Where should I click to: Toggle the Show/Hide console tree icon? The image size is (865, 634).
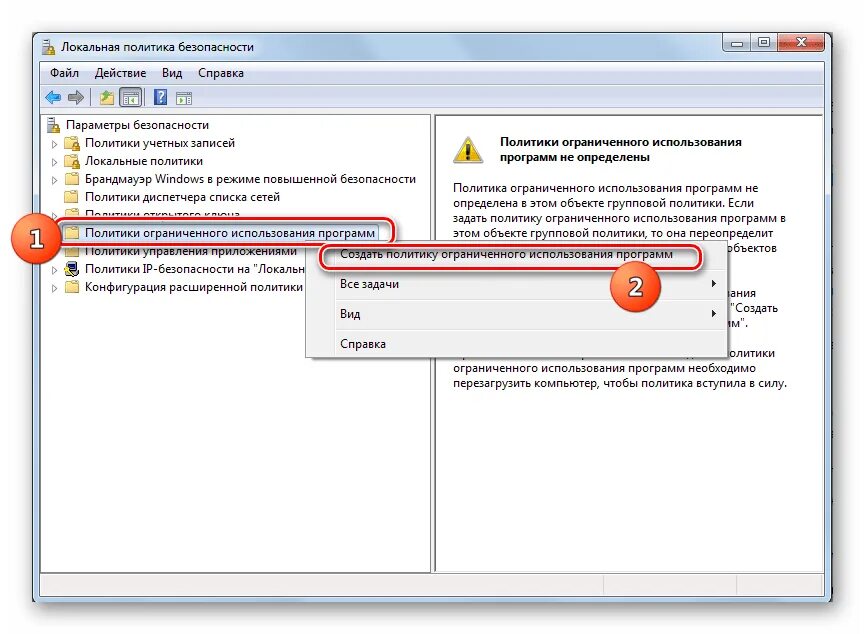tap(131, 98)
